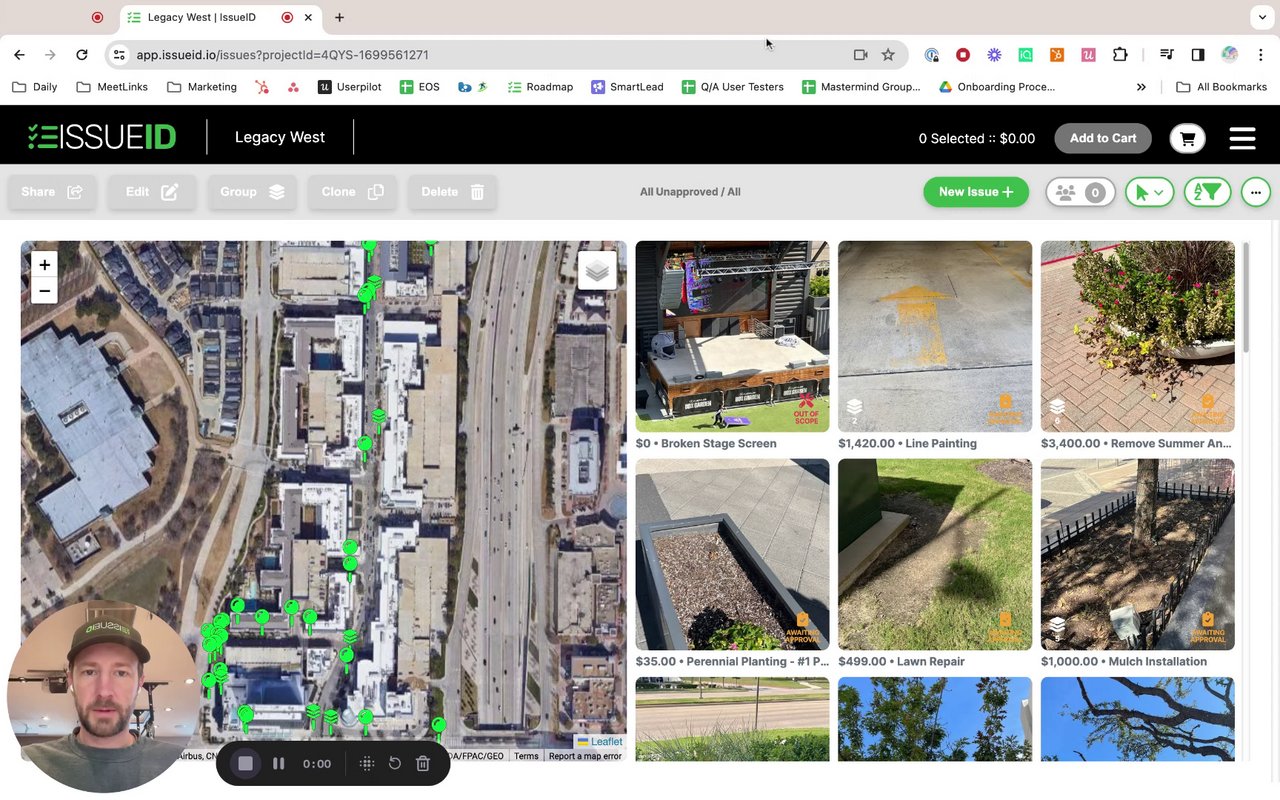
Task: Show hidden bookmarks with the chevron
Action: coord(1141,87)
